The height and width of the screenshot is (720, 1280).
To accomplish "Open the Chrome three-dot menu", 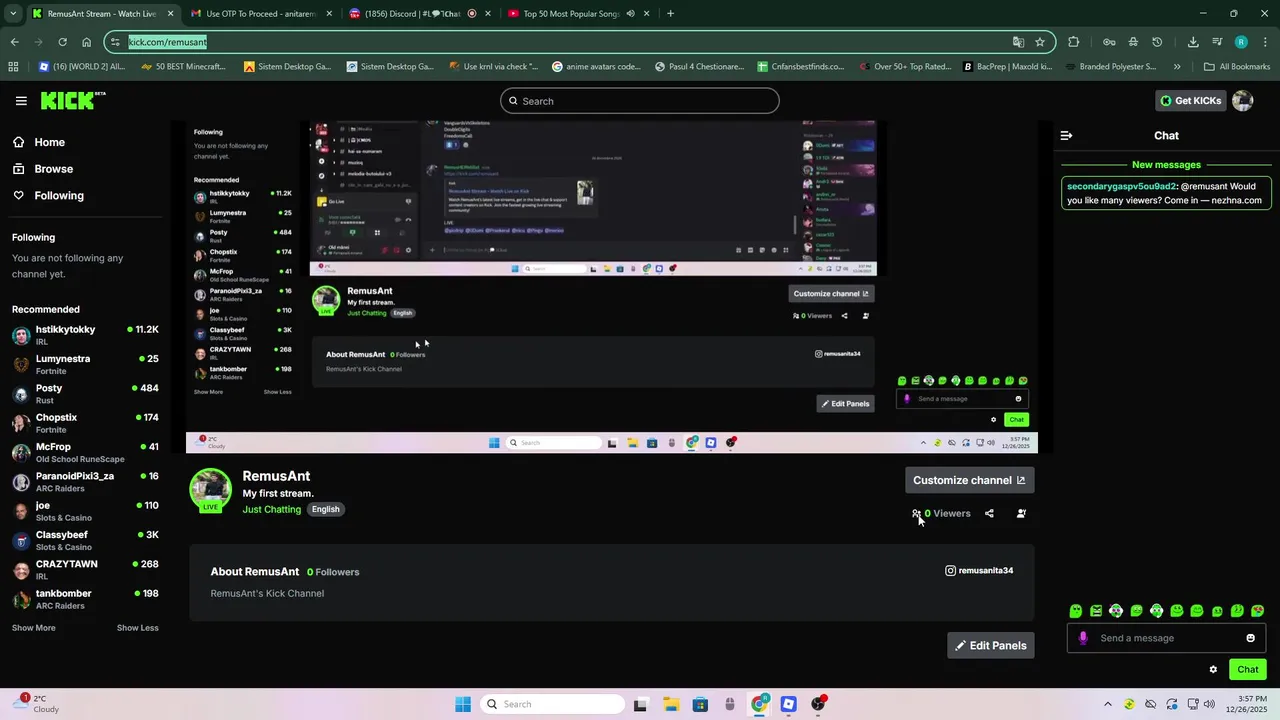I will [x=1263, y=42].
